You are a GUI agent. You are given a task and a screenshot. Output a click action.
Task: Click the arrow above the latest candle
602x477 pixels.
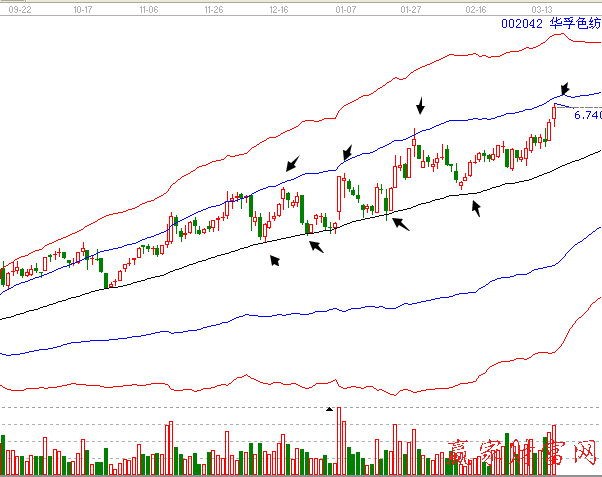(x=565, y=89)
